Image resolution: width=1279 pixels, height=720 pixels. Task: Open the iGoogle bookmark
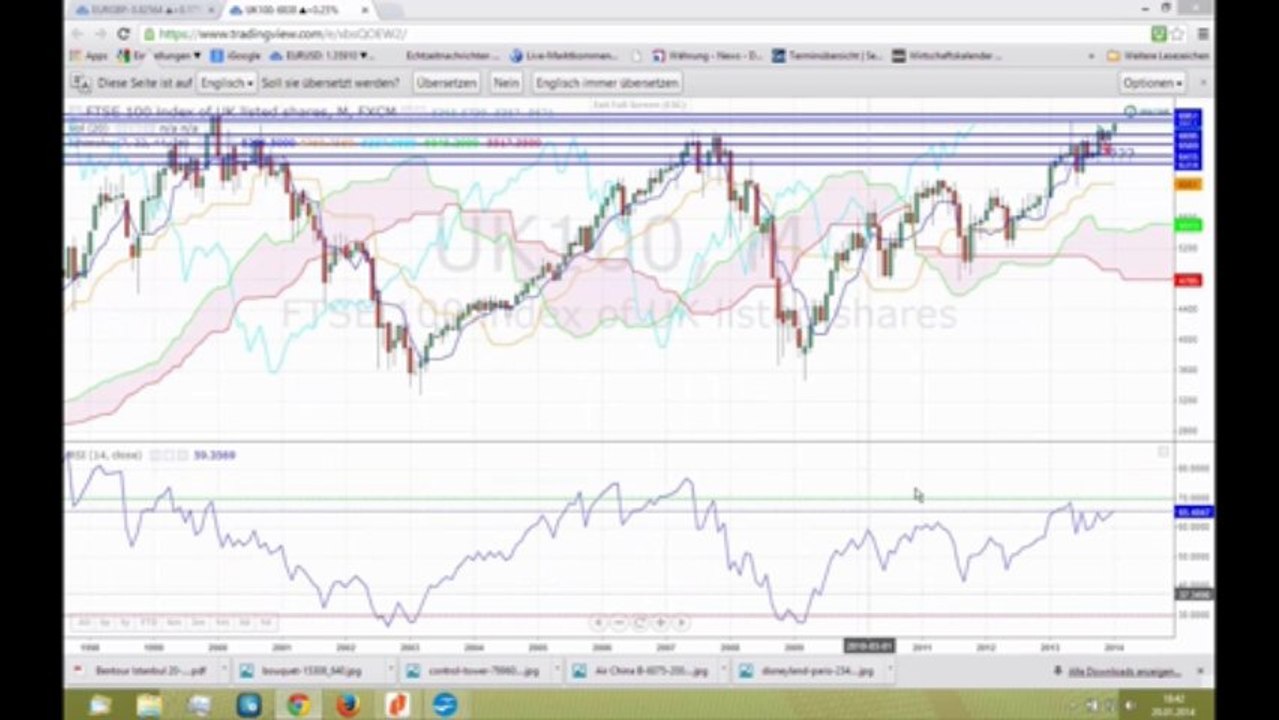pyautogui.click(x=235, y=56)
